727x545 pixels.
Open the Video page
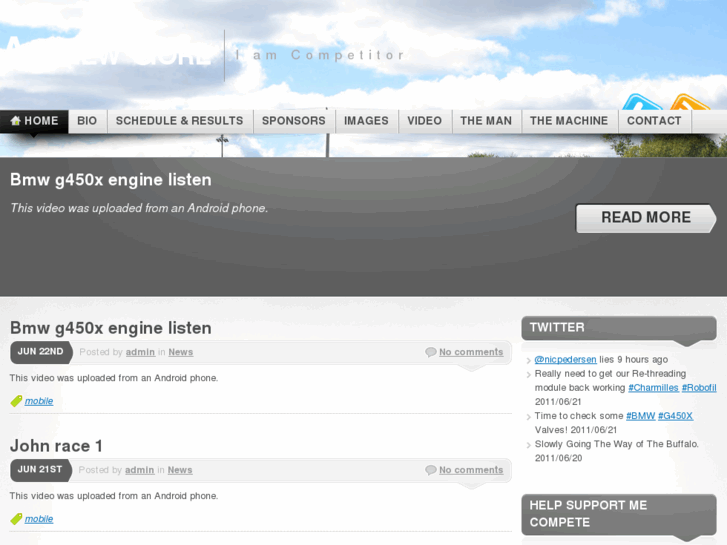pos(424,121)
